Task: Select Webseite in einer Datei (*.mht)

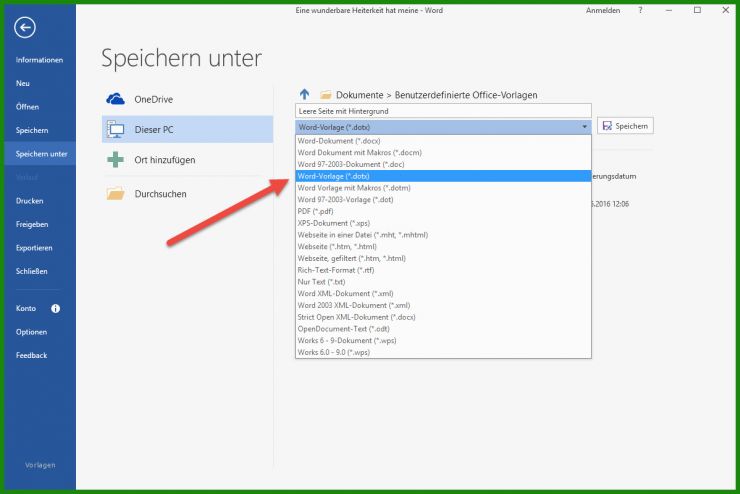Action: (x=443, y=235)
